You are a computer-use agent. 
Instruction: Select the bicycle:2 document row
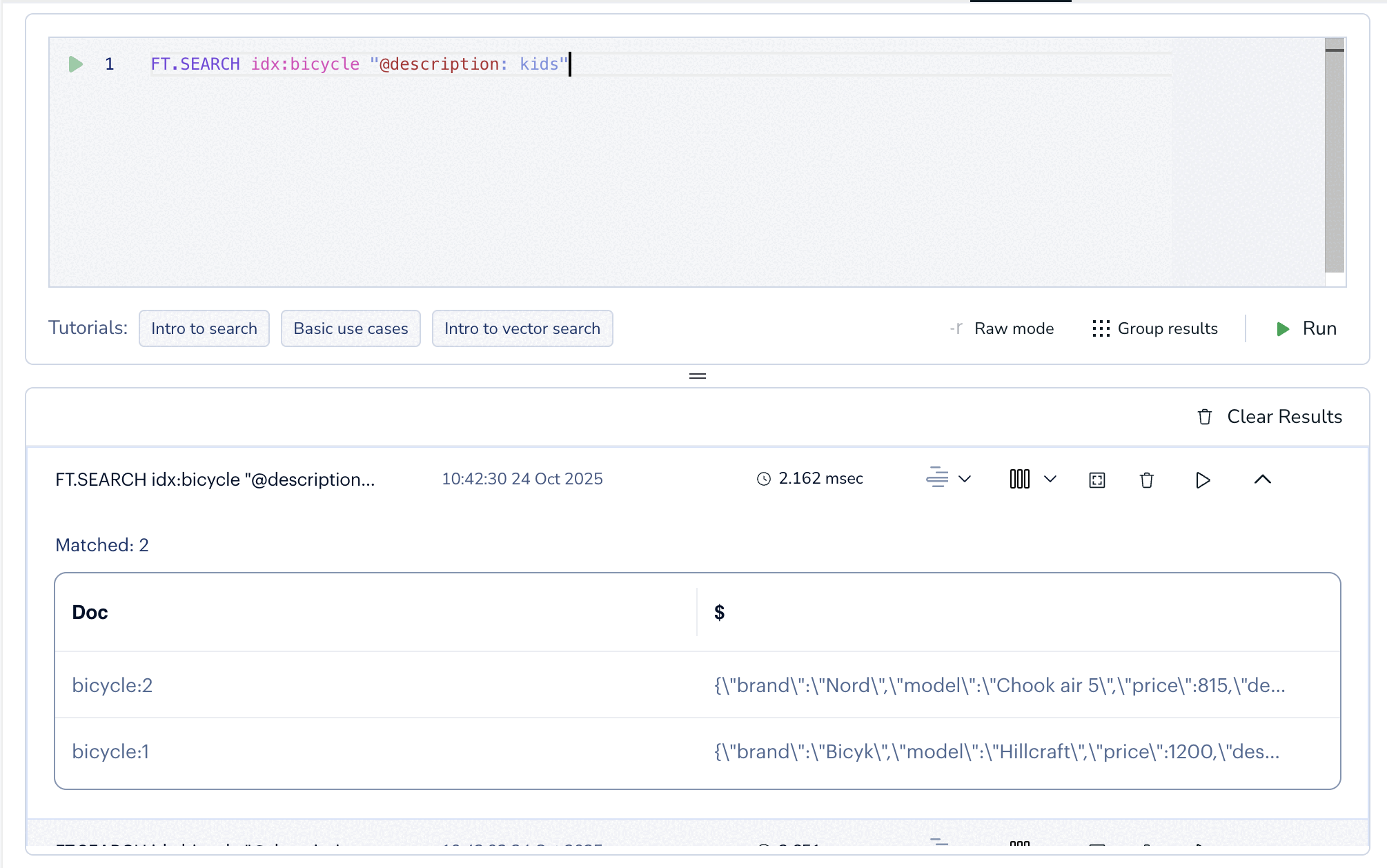(112, 685)
